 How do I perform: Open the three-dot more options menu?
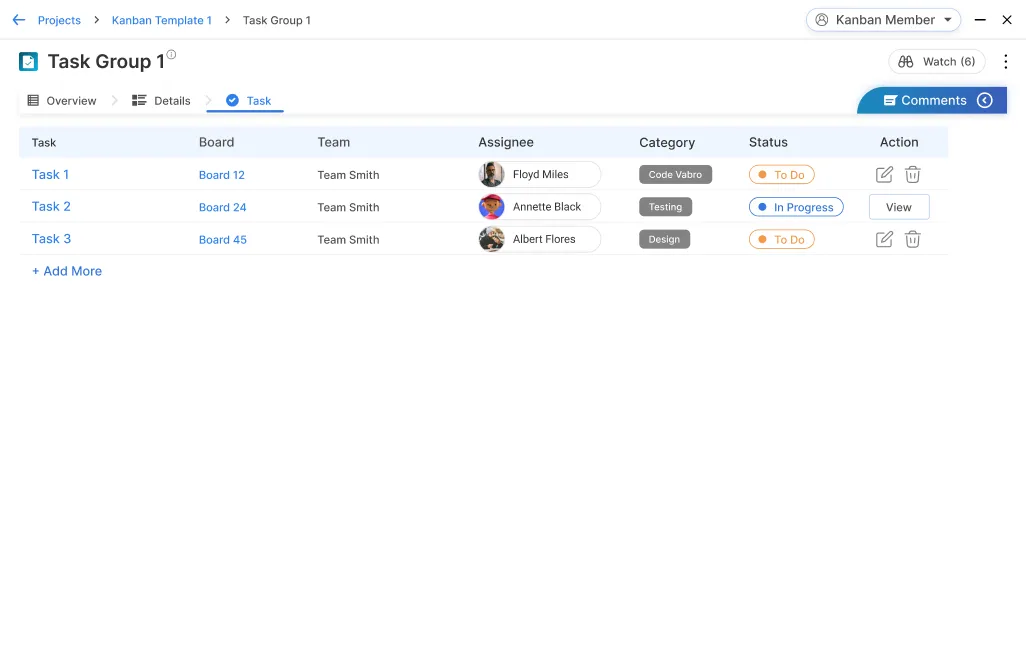click(x=1006, y=62)
